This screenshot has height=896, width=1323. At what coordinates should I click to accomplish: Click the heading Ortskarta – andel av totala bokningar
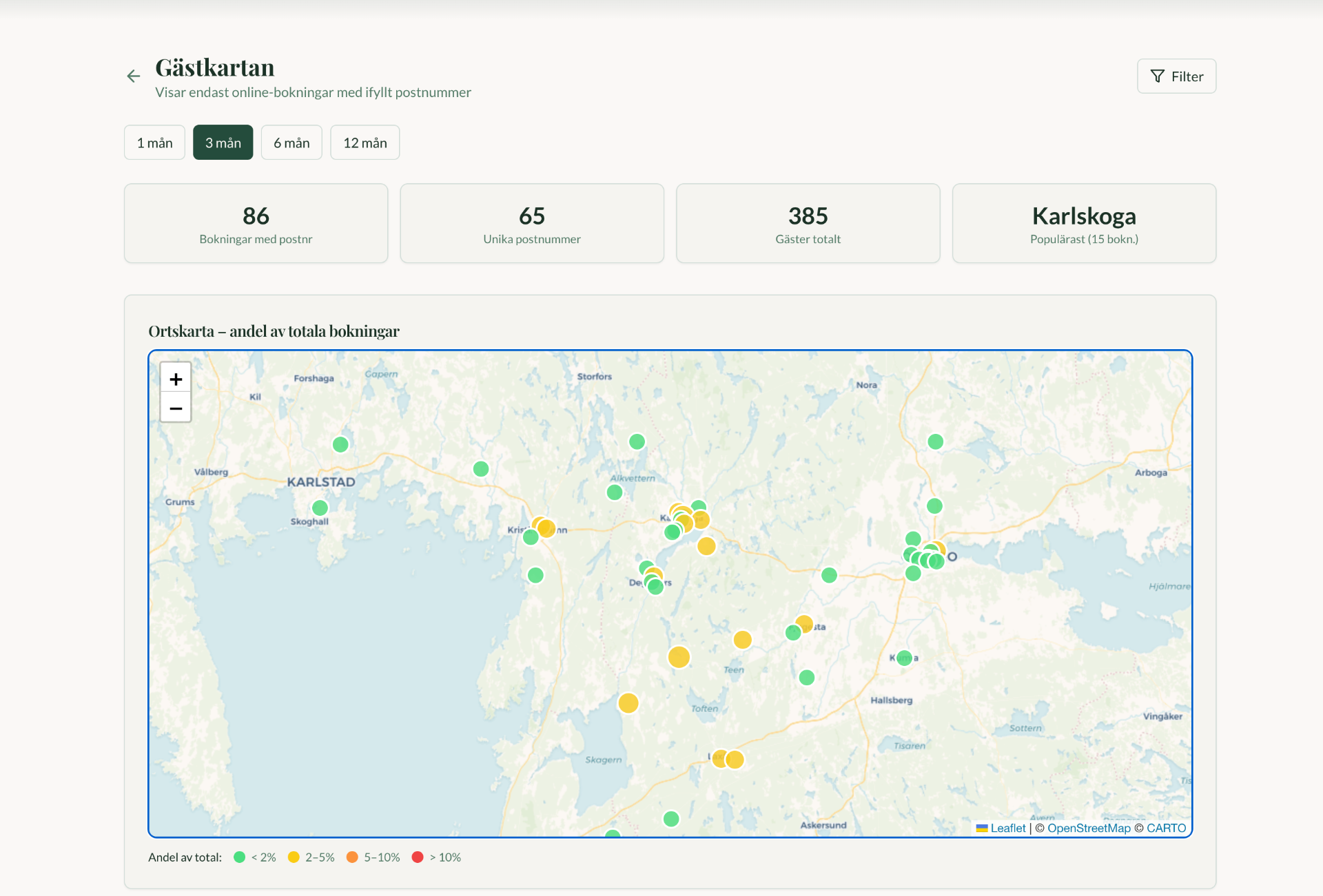(274, 331)
